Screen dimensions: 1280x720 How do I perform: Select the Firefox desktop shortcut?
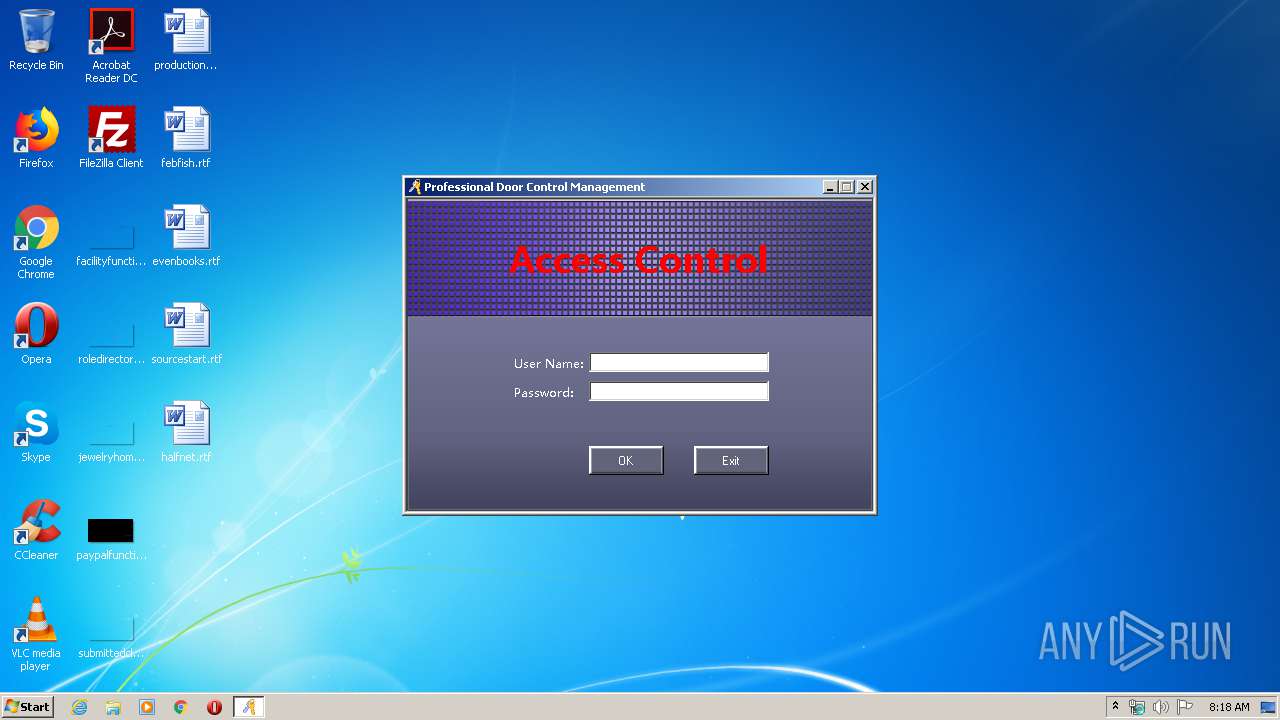click(36, 138)
